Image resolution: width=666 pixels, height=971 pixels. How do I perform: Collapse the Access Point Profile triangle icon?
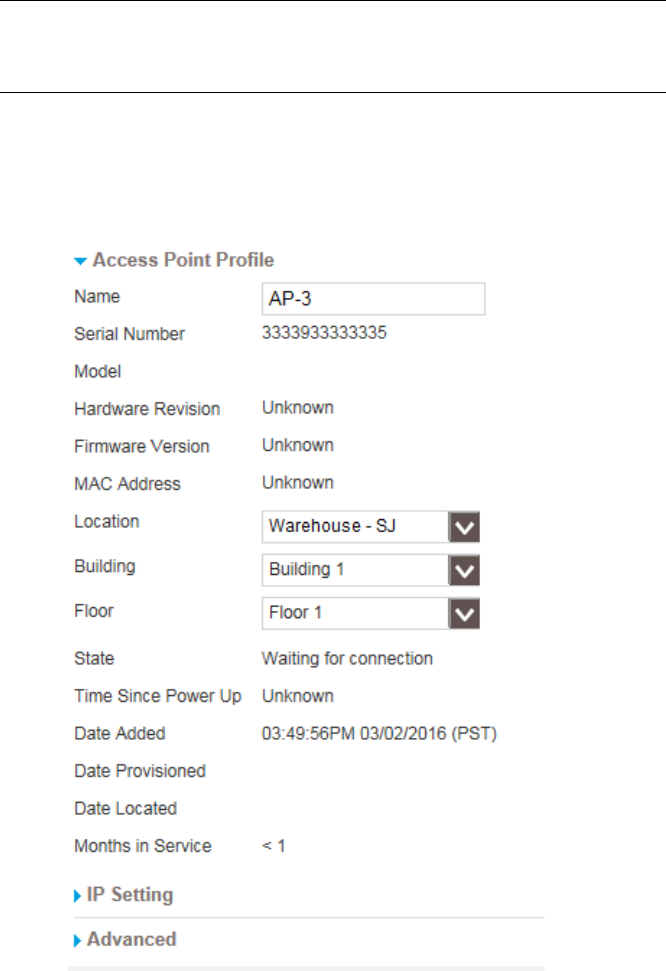click(80, 261)
